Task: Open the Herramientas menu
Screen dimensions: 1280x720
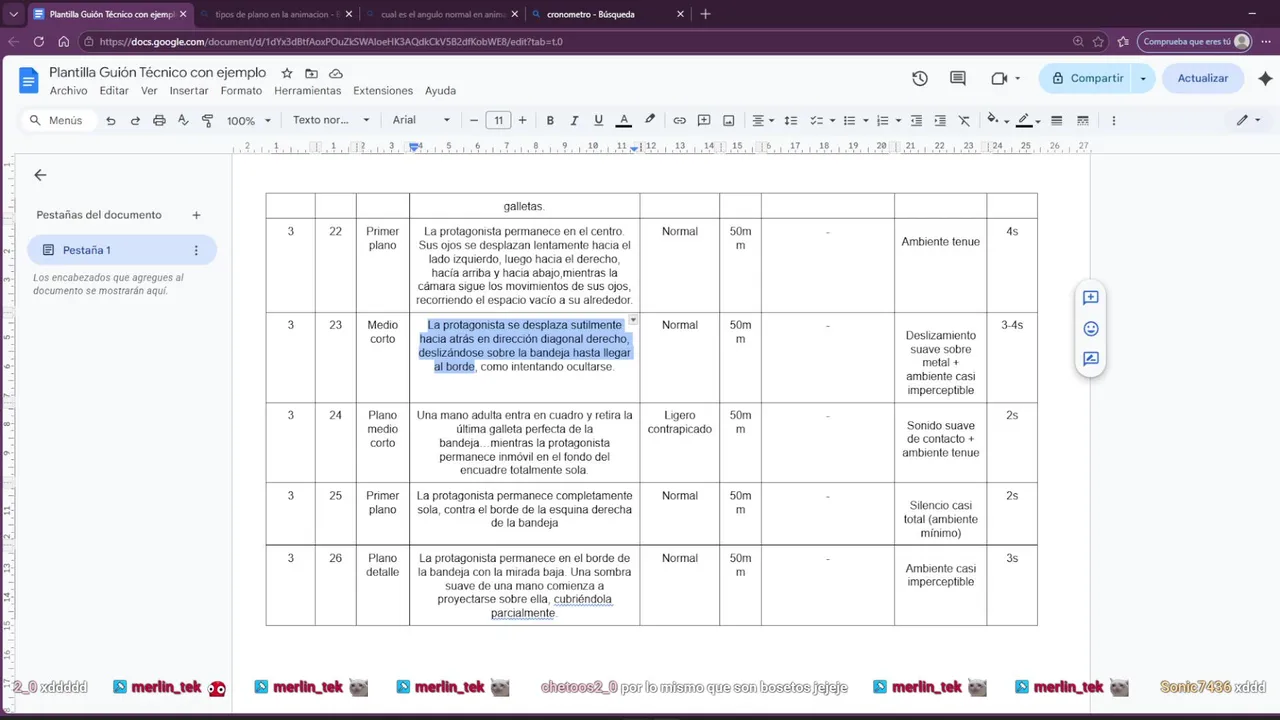Action: [x=307, y=91]
